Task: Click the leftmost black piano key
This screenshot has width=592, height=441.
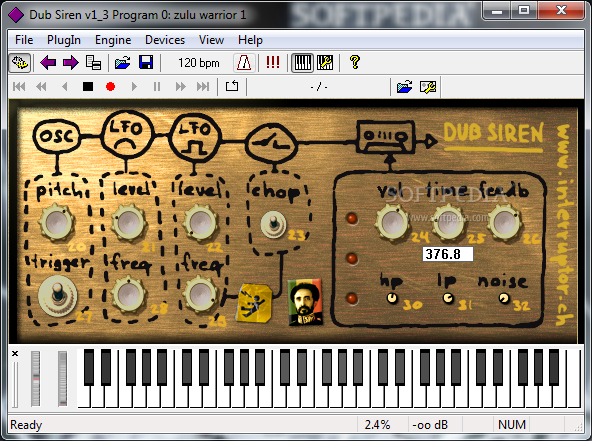Action: click(x=89, y=367)
